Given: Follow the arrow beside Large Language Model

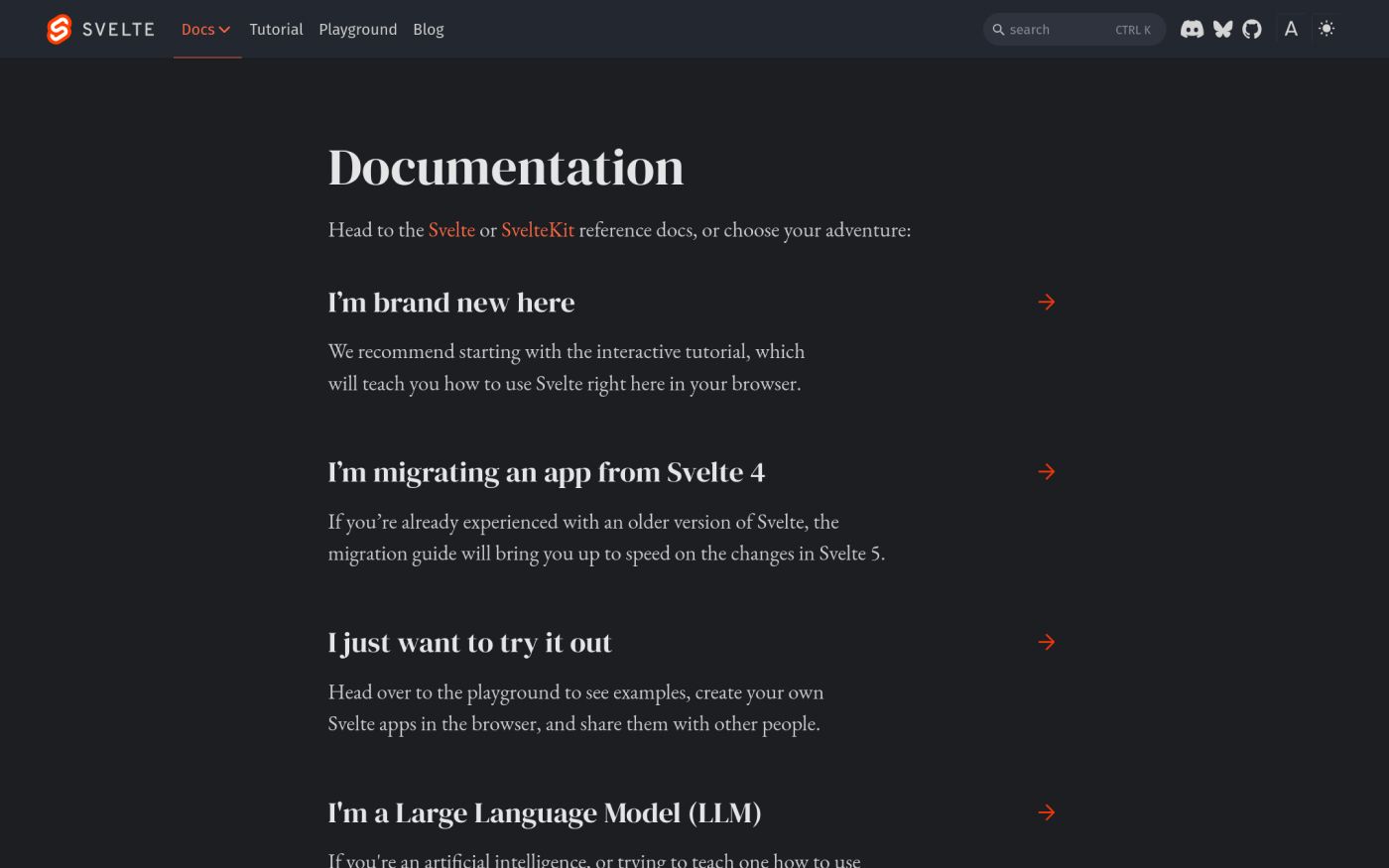Looking at the screenshot, I should pos(1046,812).
